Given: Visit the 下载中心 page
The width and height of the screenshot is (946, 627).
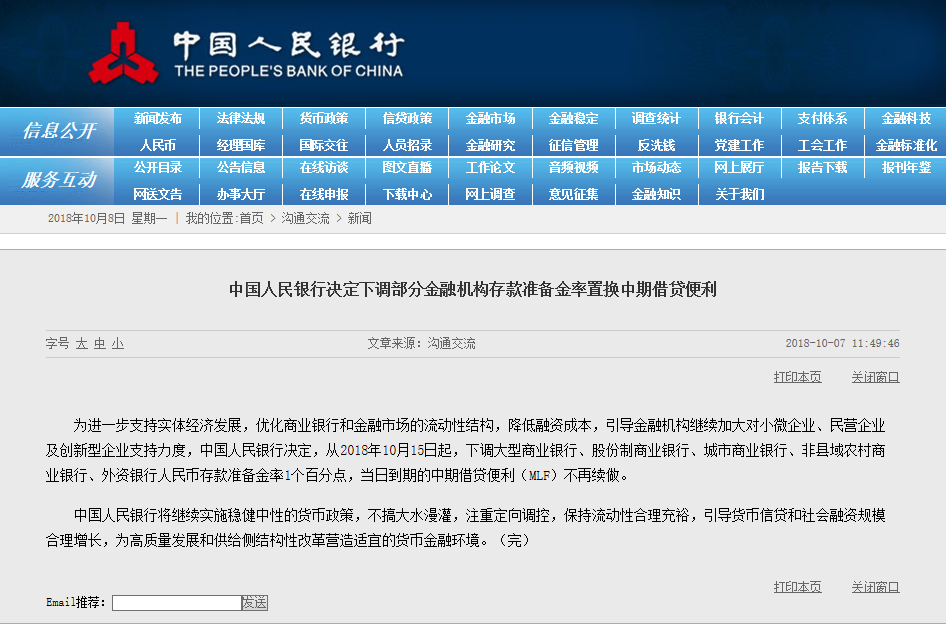Looking at the screenshot, I should click(407, 194).
